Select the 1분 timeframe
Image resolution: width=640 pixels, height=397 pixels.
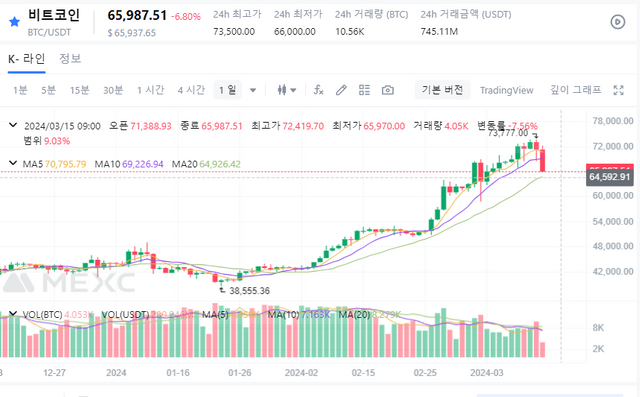[x=20, y=90]
